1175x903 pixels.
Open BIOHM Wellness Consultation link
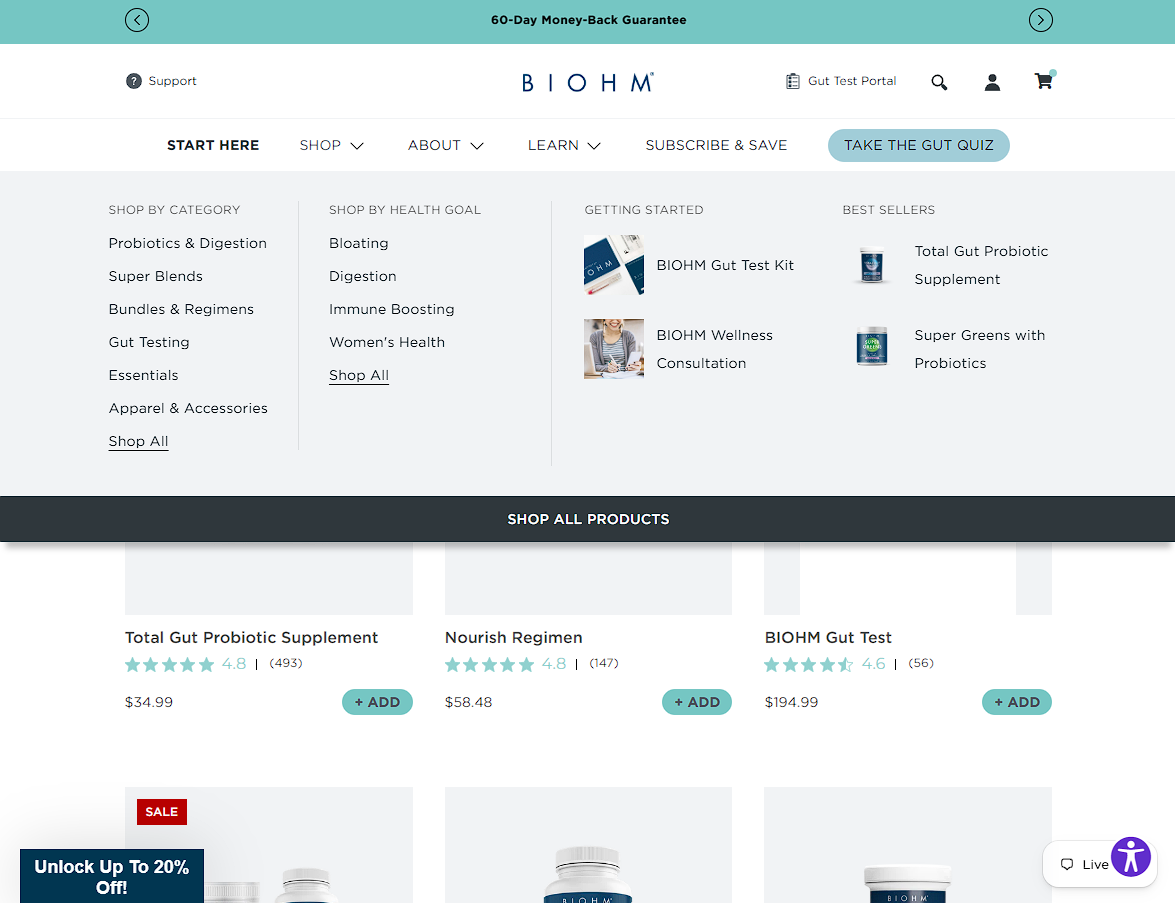click(714, 349)
